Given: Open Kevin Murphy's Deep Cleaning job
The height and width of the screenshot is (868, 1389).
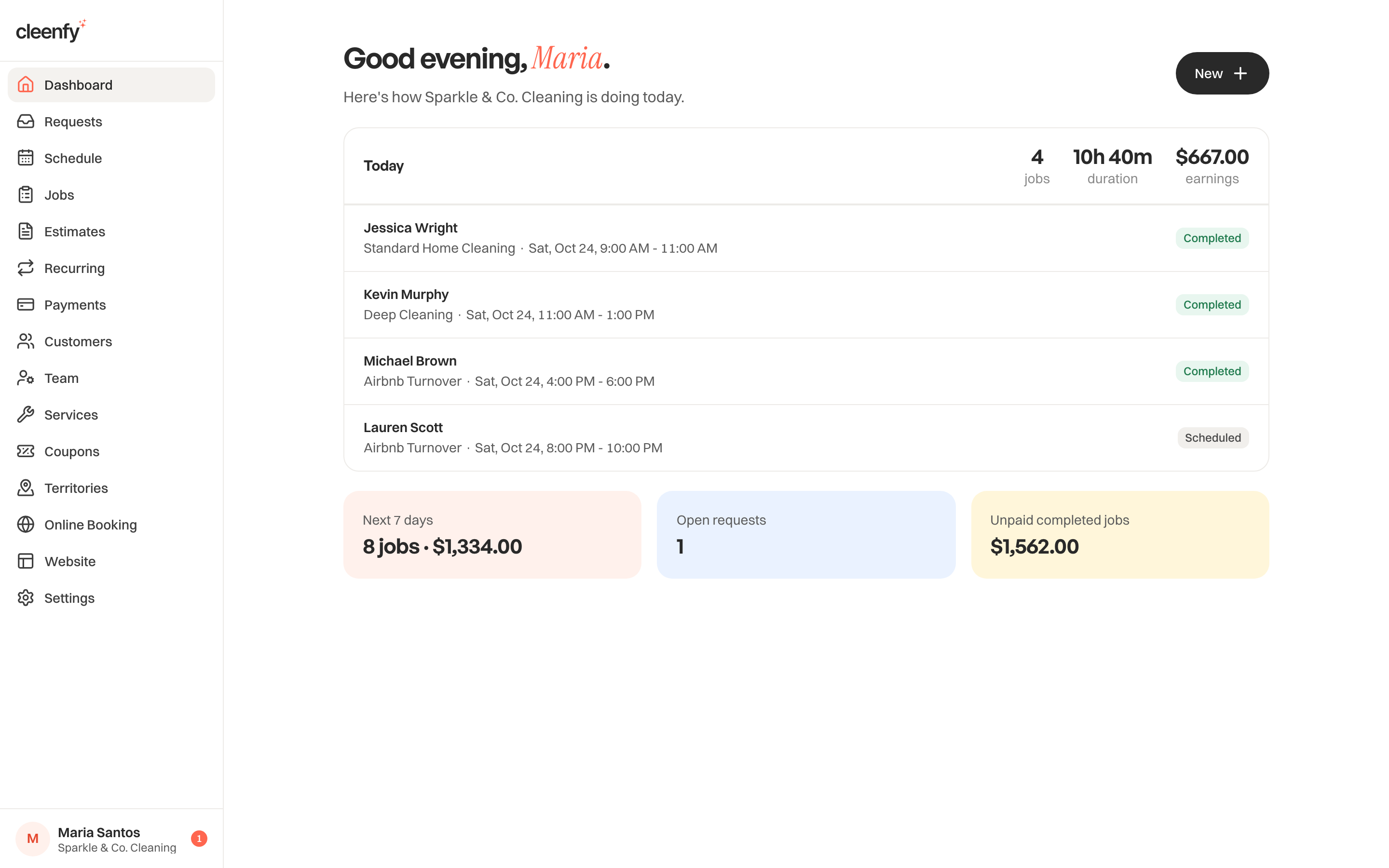Looking at the screenshot, I should [x=806, y=305].
